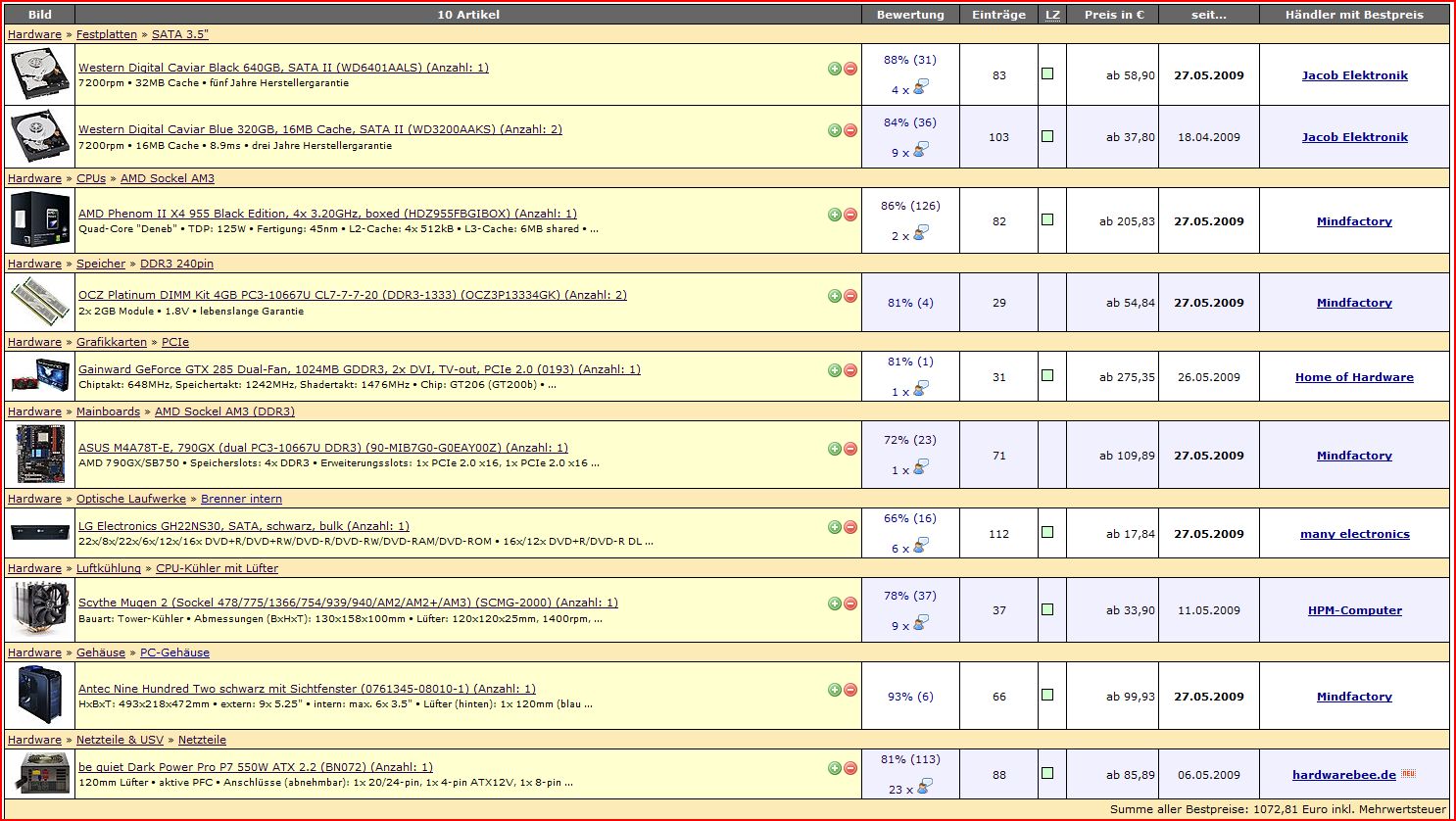Open many electronics dealer link
The width and height of the screenshot is (1456, 821).
point(1354,534)
